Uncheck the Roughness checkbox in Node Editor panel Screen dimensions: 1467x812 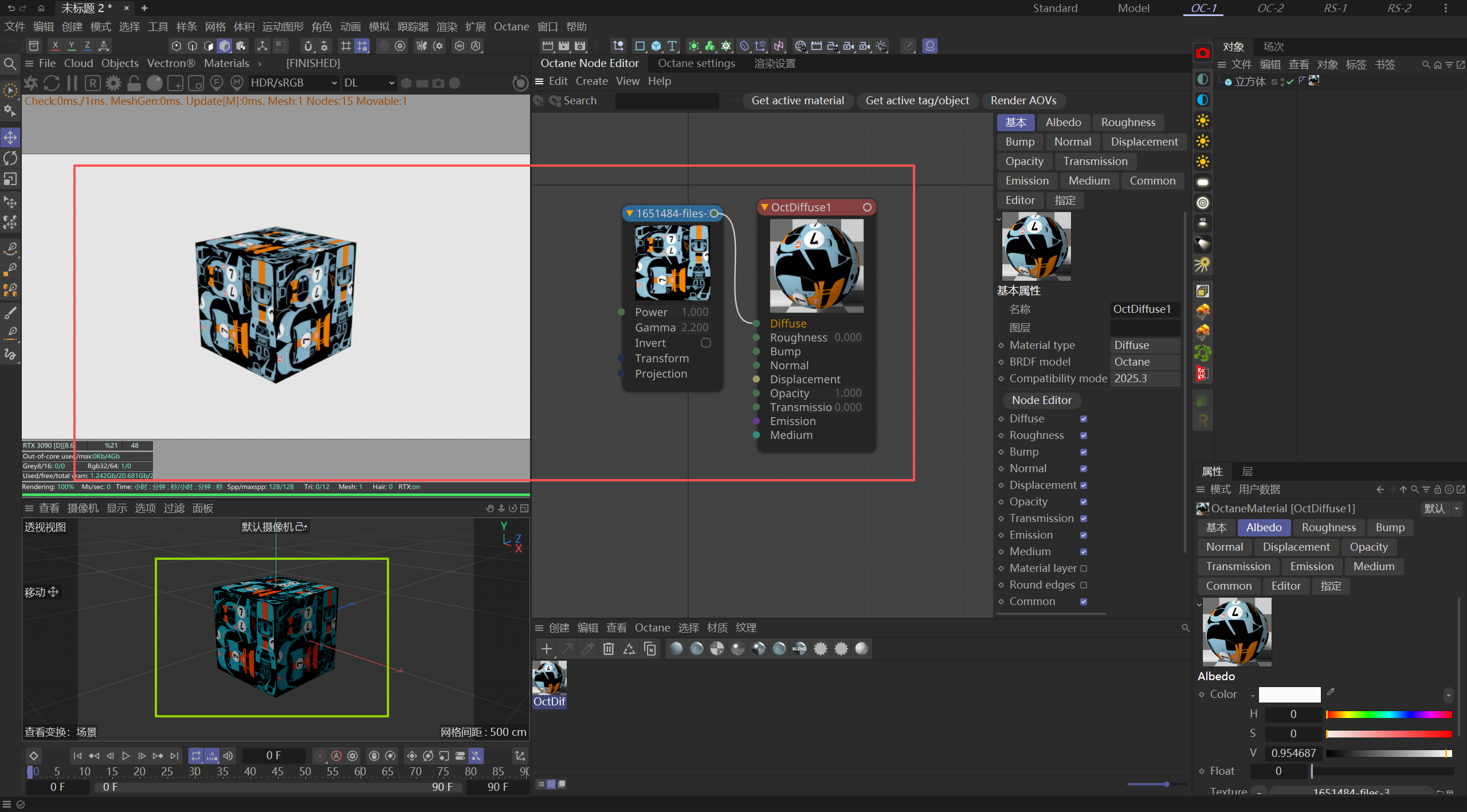(1083, 435)
